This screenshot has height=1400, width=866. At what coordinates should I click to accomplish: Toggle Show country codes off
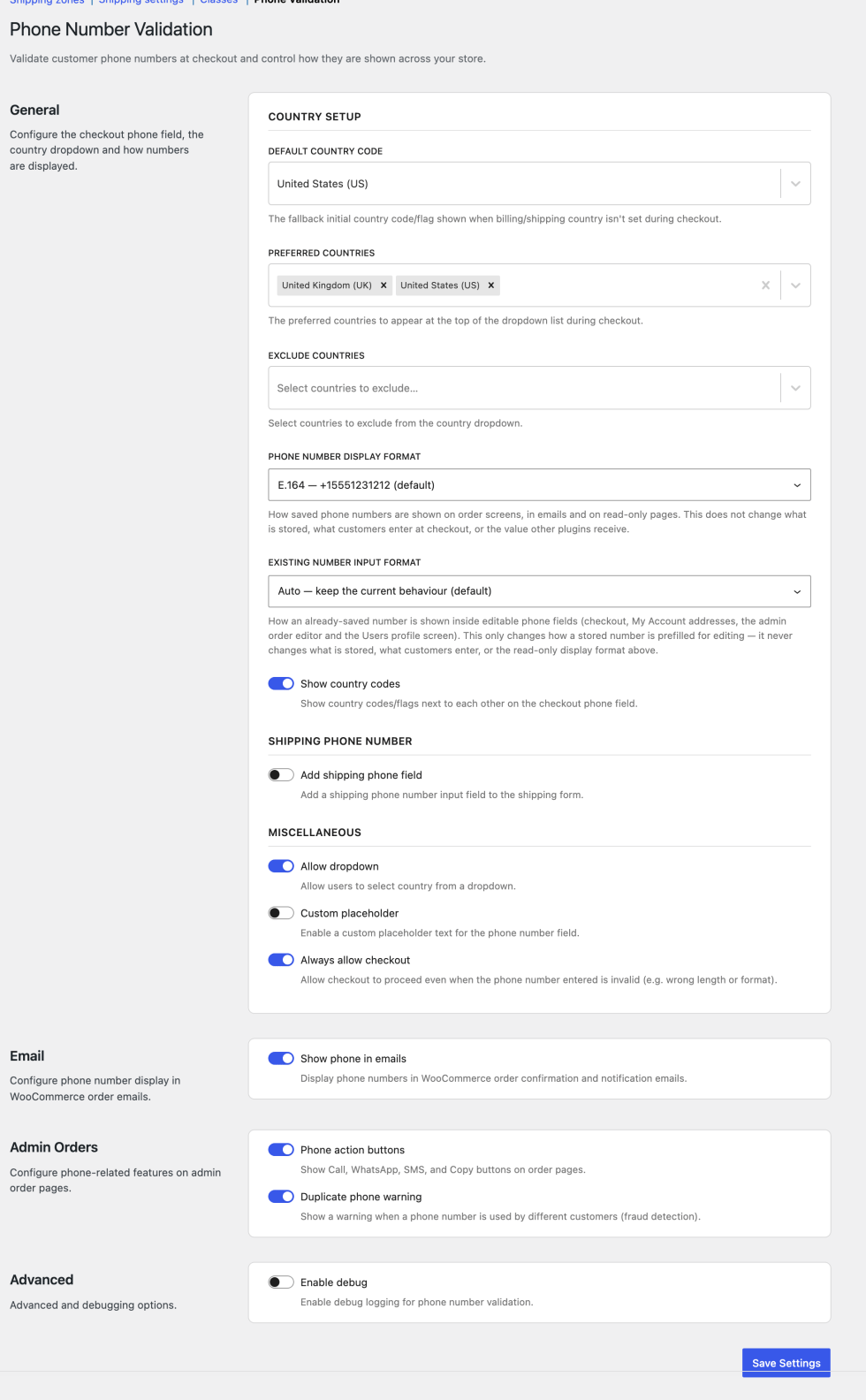click(281, 684)
